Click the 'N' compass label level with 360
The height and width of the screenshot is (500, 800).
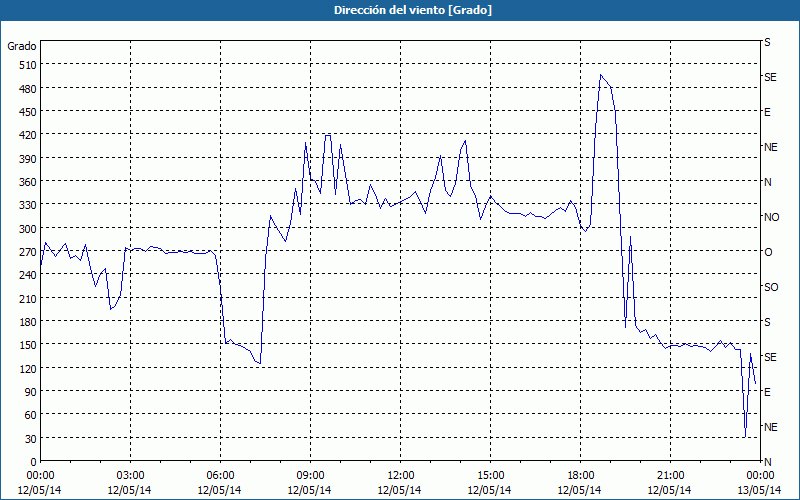click(x=767, y=182)
